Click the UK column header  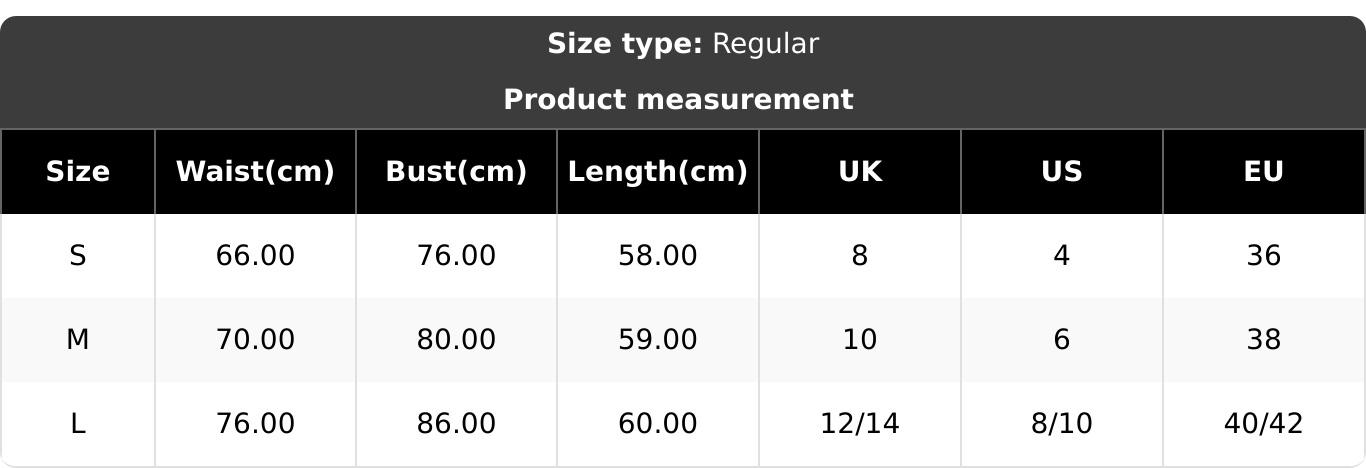pyautogui.click(x=860, y=172)
